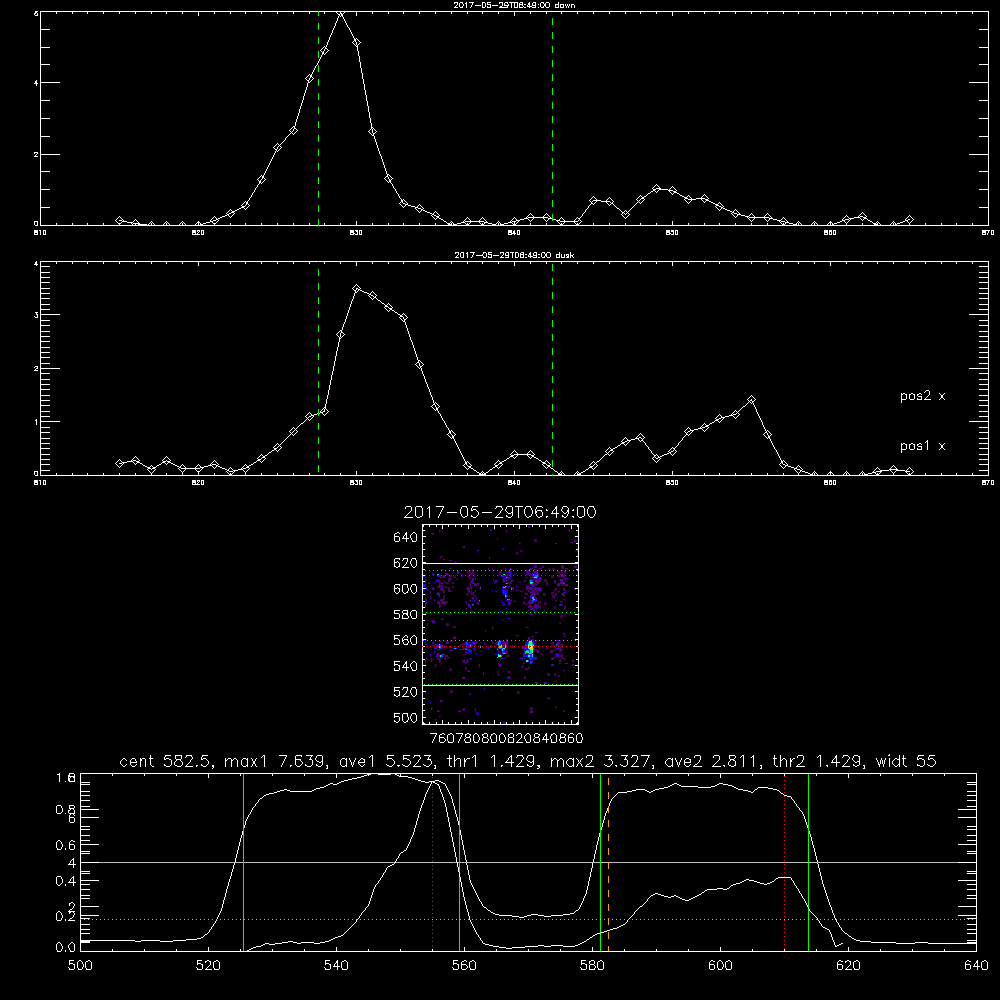1000x1000 pixels.
Task: Click the 'max2 3.327' value
Action: tap(601, 761)
